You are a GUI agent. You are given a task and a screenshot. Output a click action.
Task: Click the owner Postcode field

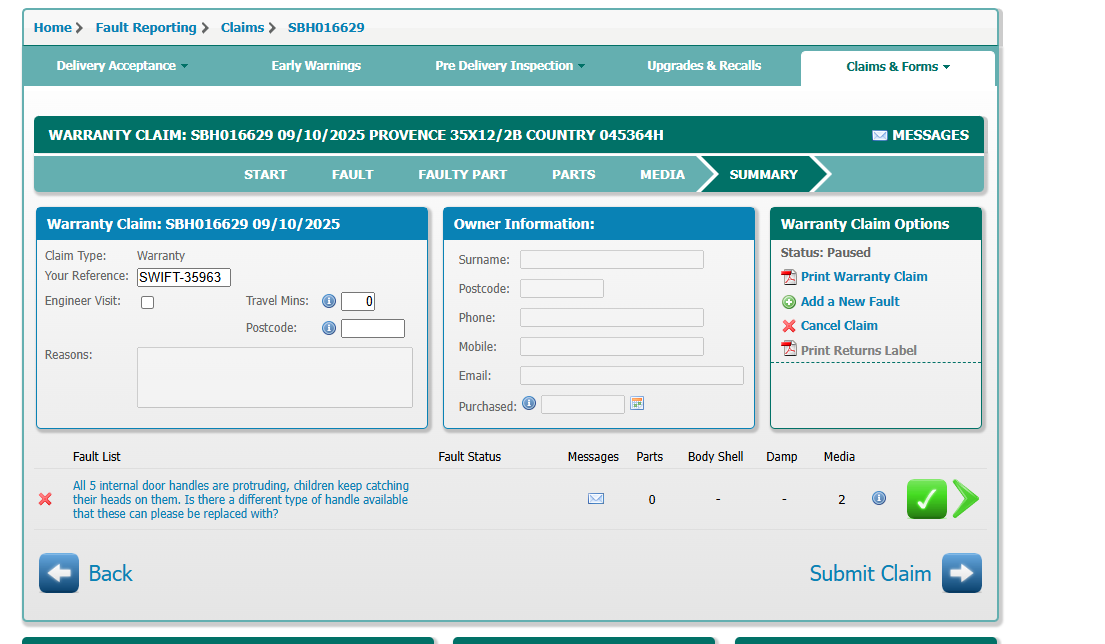coord(562,289)
